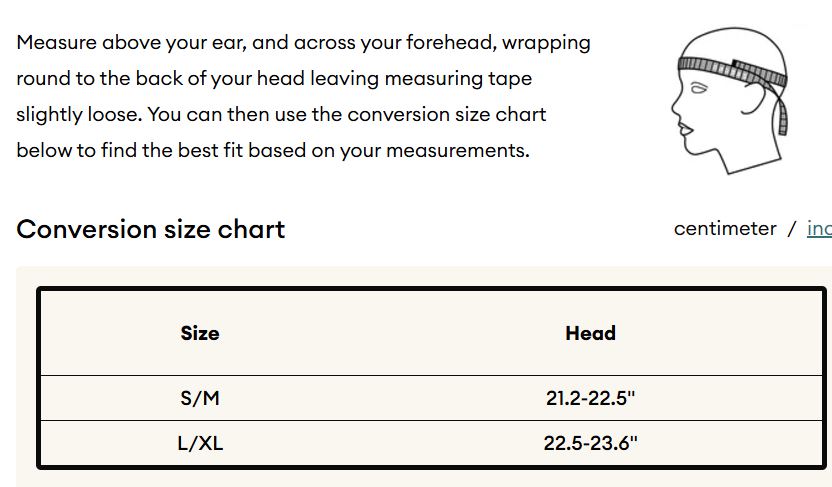The image size is (832, 487).
Task: Click the 22.5-23.6" head measurement
Action: tap(590, 443)
